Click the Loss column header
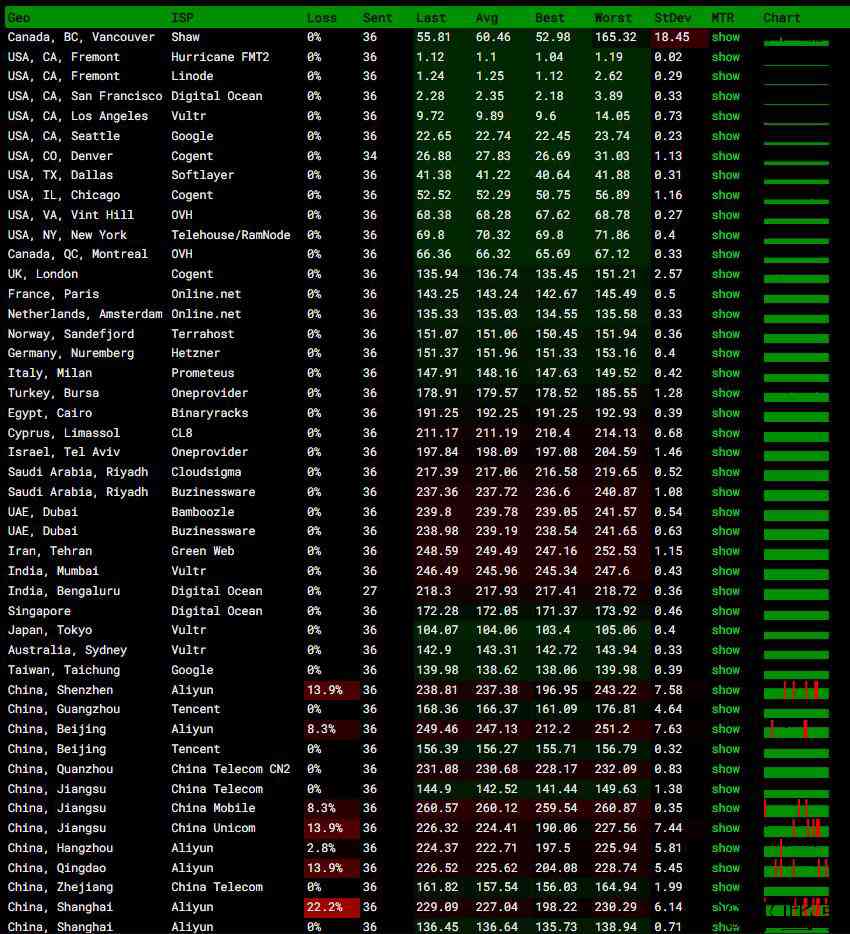The width and height of the screenshot is (850, 934). tap(322, 18)
